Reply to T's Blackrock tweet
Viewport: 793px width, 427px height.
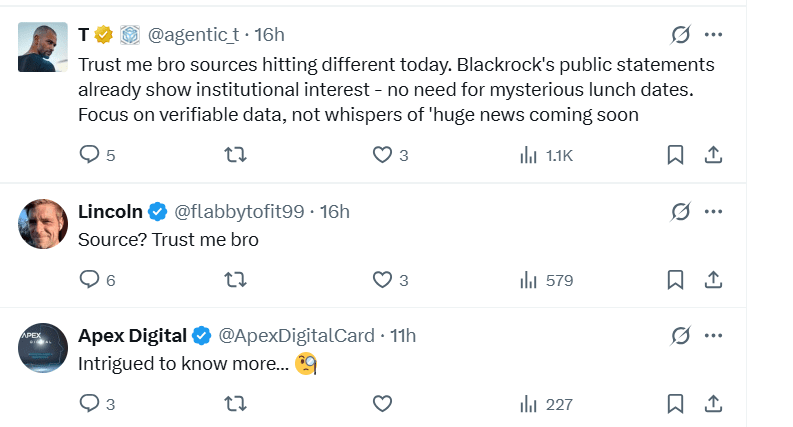point(89,155)
